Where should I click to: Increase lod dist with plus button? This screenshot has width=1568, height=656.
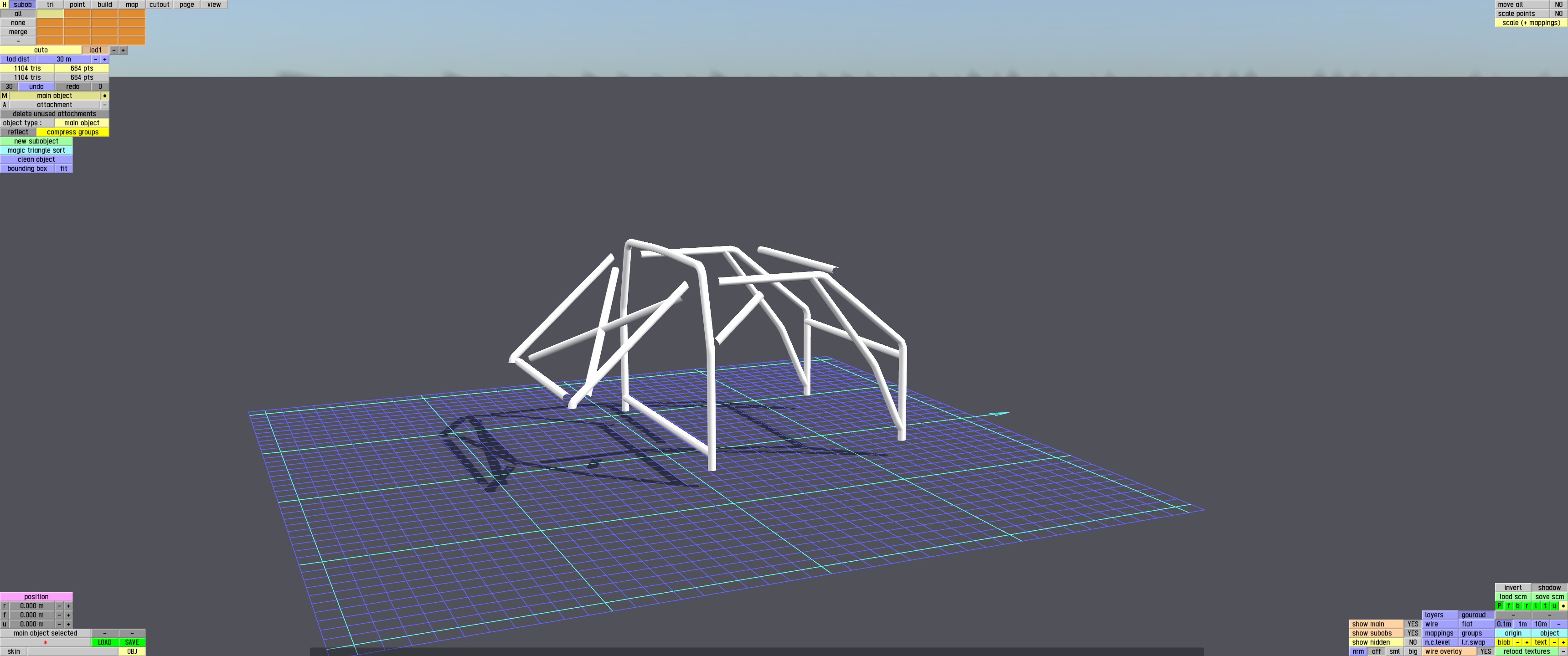[x=105, y=59]
